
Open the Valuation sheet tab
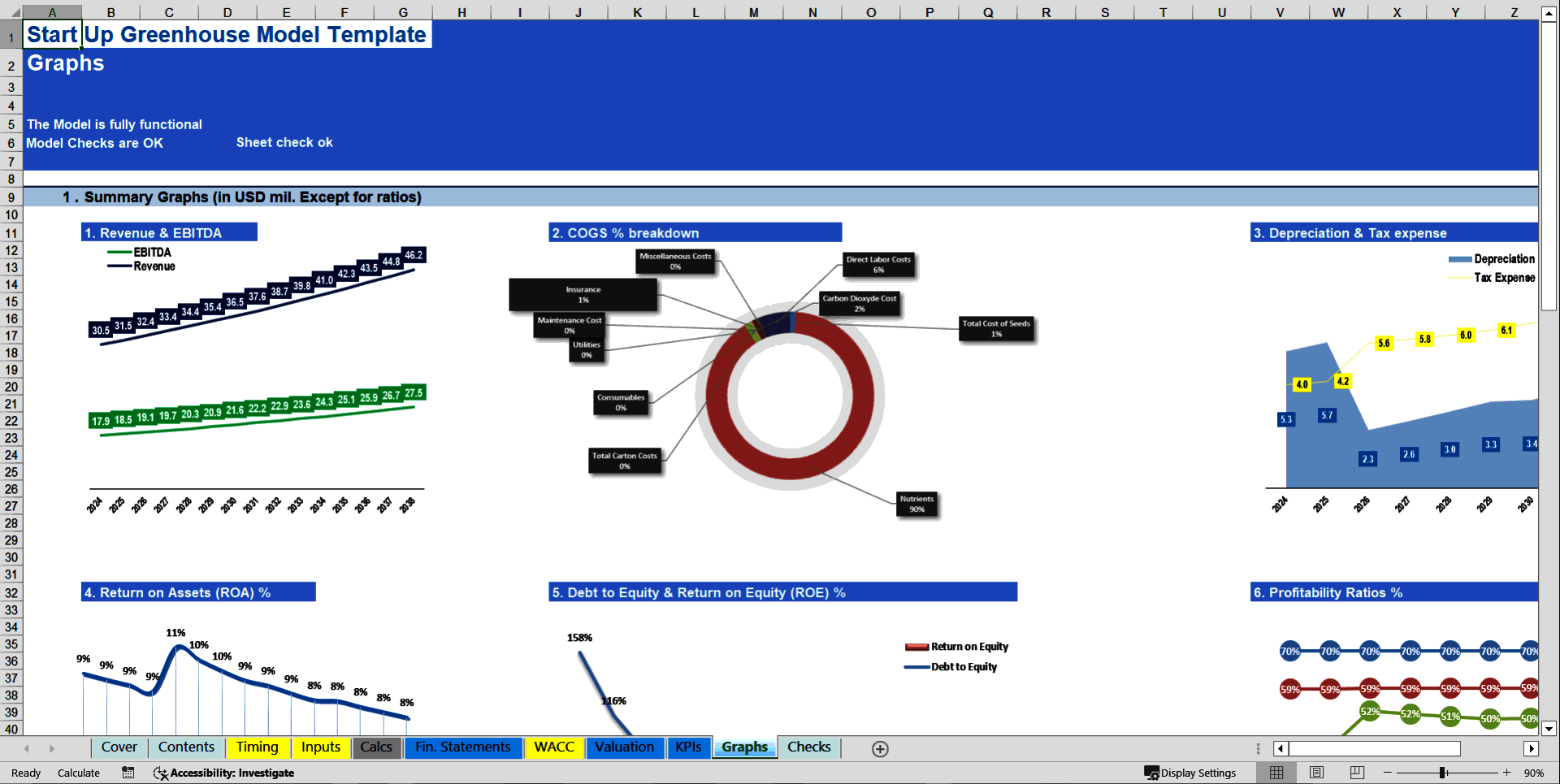[624, 747]
